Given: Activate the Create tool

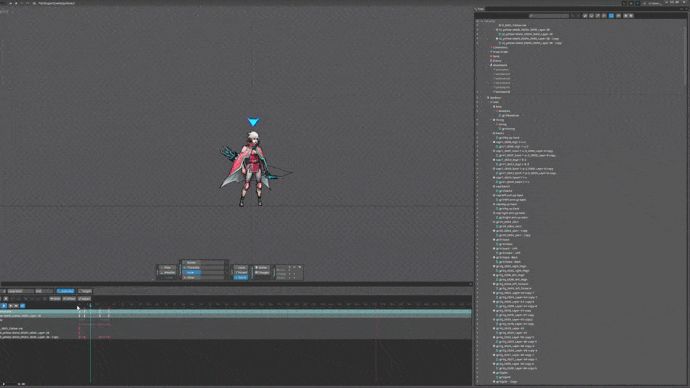Looking at the screenshot, I should pos(168,278).
